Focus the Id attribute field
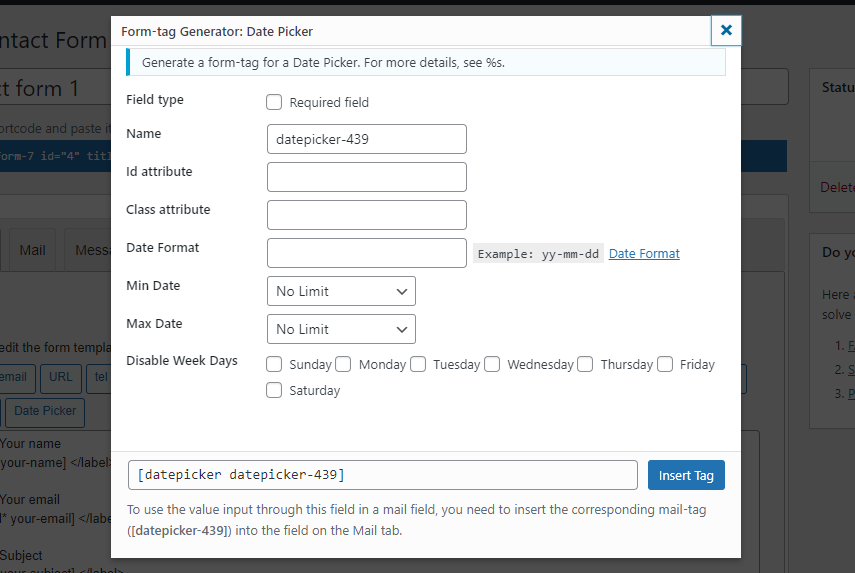The image size is (855, 573). point(367,177)
